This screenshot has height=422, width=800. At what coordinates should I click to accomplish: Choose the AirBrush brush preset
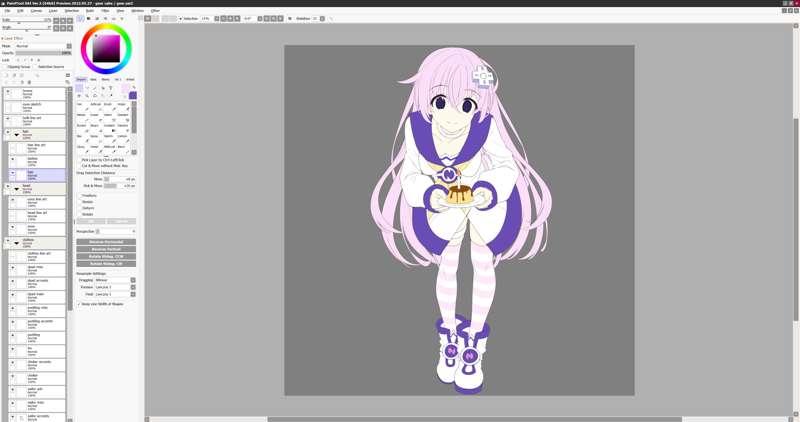click(x=95, y=107)
